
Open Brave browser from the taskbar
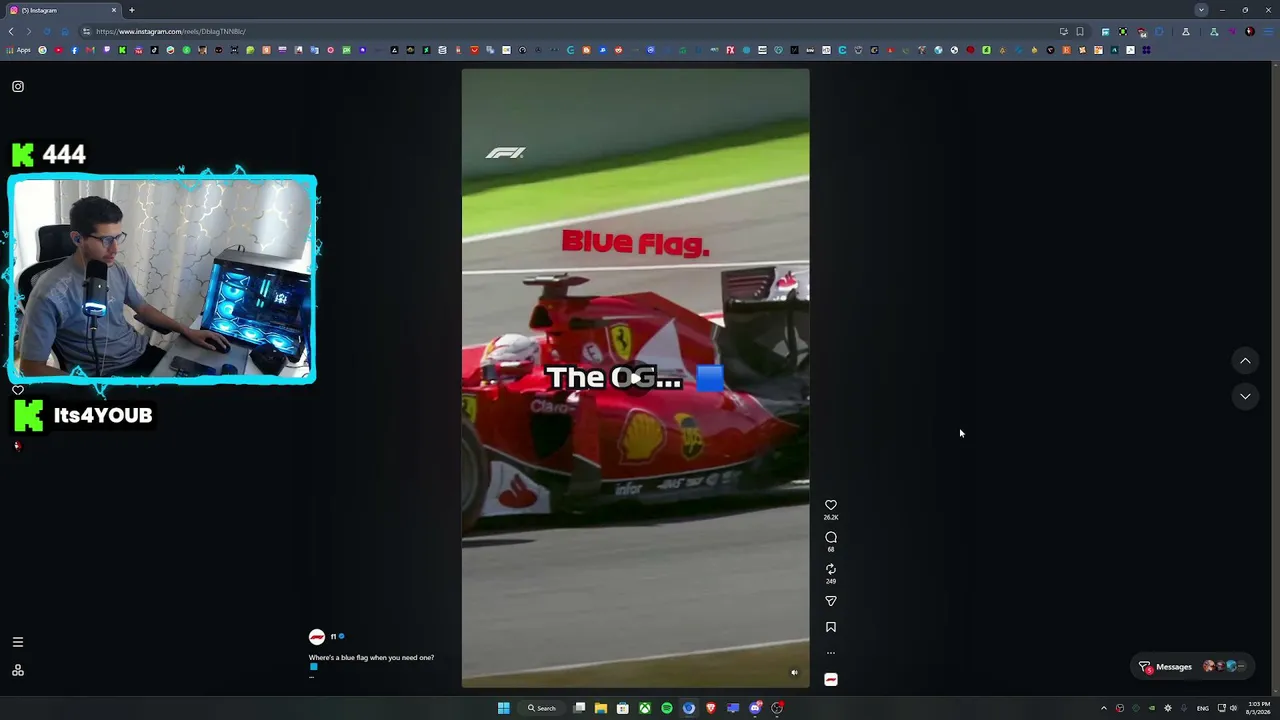(x=711, y=708)
